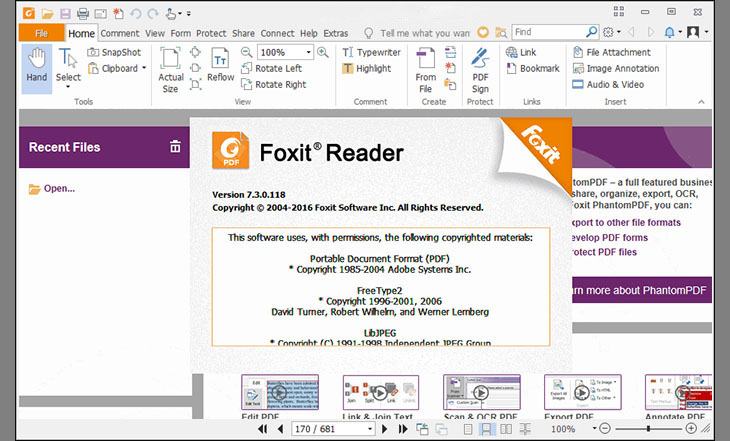Click the magnifier in Find box

591,32
